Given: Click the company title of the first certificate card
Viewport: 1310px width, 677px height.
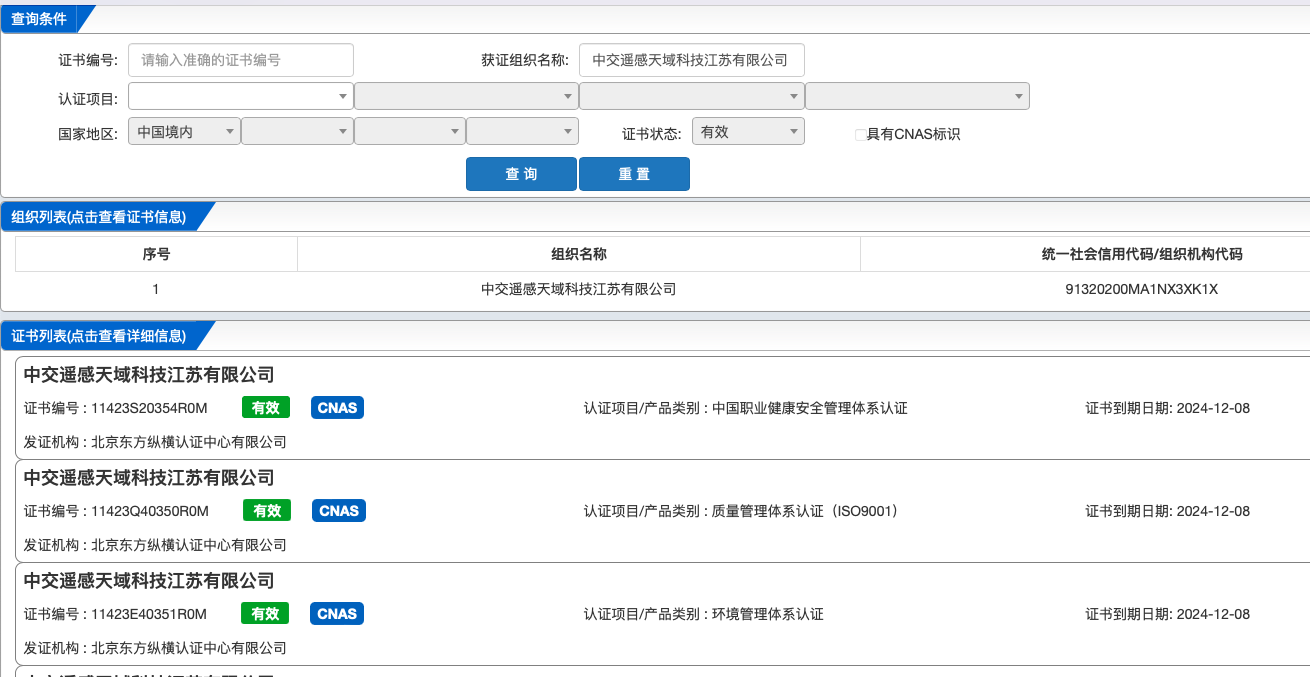Looking at the screenshot, I should click(x=149, y=375).
